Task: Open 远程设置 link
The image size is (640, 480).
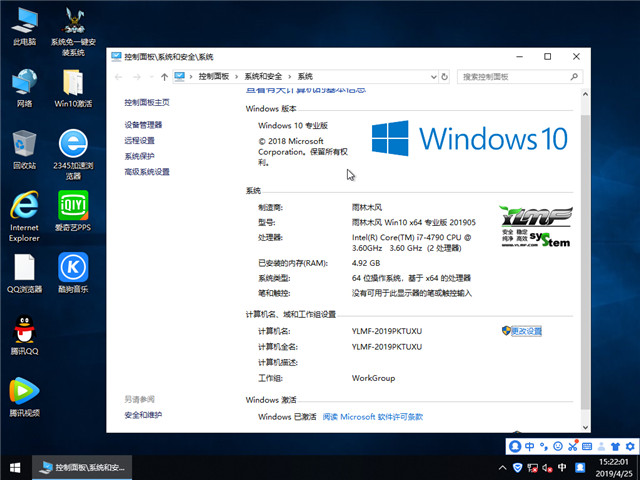Action: pyautogui.click(x=140, y=140)
